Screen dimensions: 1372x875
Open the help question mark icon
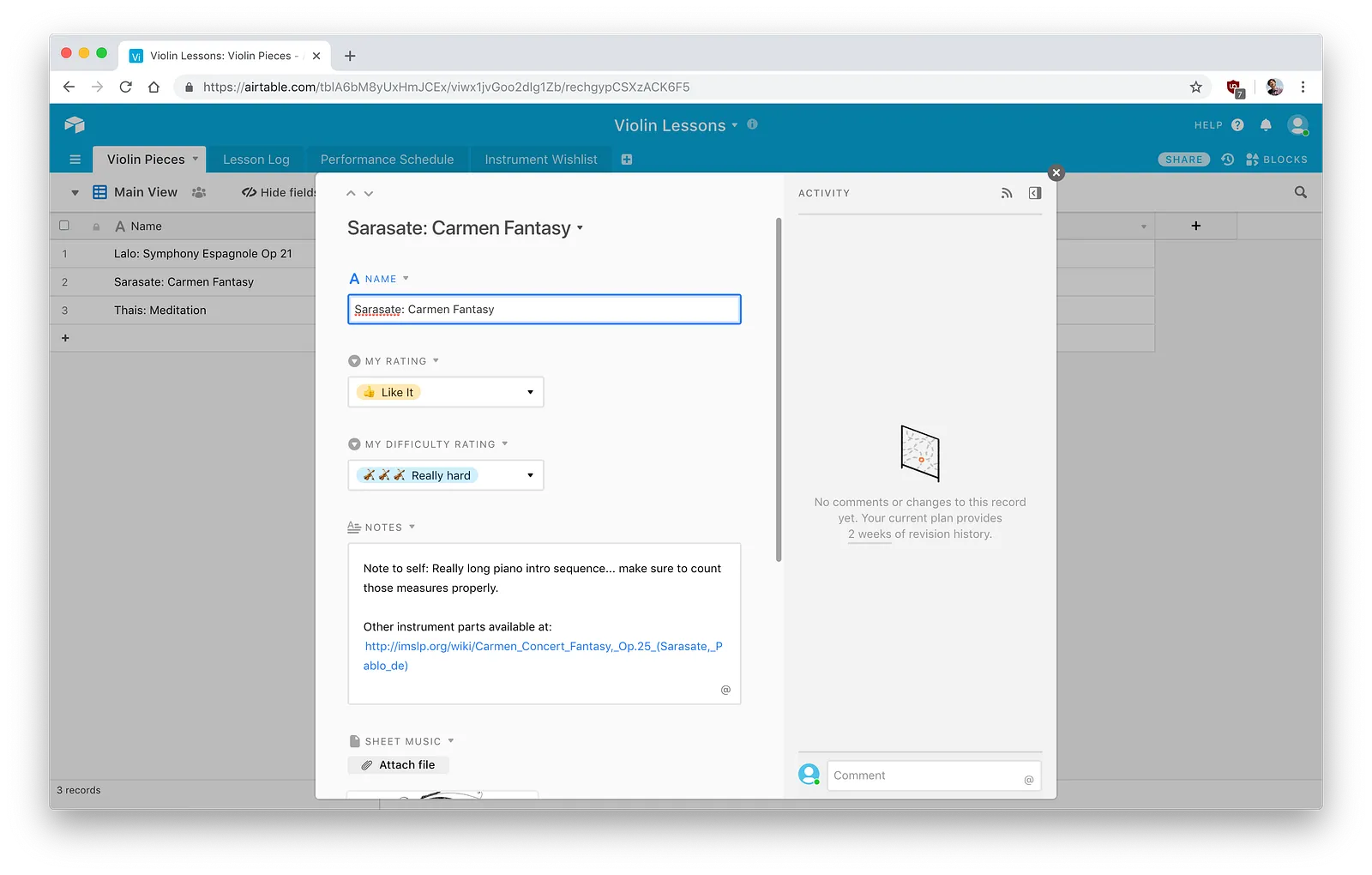[1237, 125]
